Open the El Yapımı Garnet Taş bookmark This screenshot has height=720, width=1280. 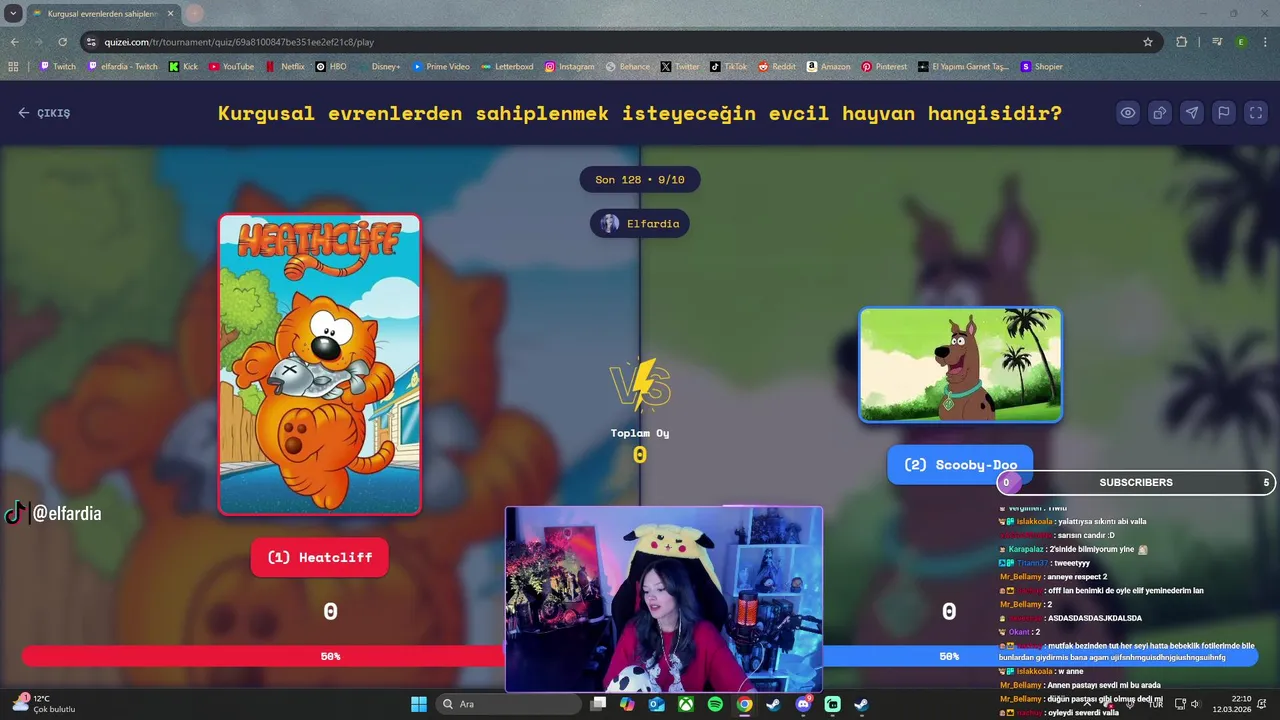point(964,67)
